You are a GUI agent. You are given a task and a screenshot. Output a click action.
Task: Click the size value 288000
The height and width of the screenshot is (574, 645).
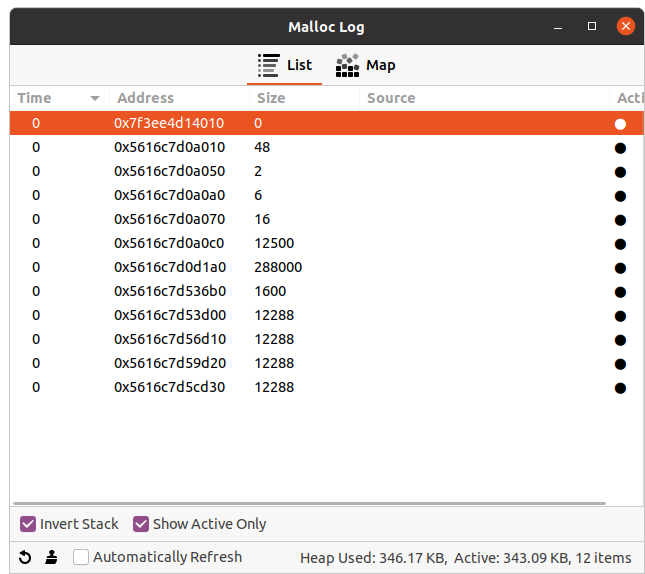[278, 267]
